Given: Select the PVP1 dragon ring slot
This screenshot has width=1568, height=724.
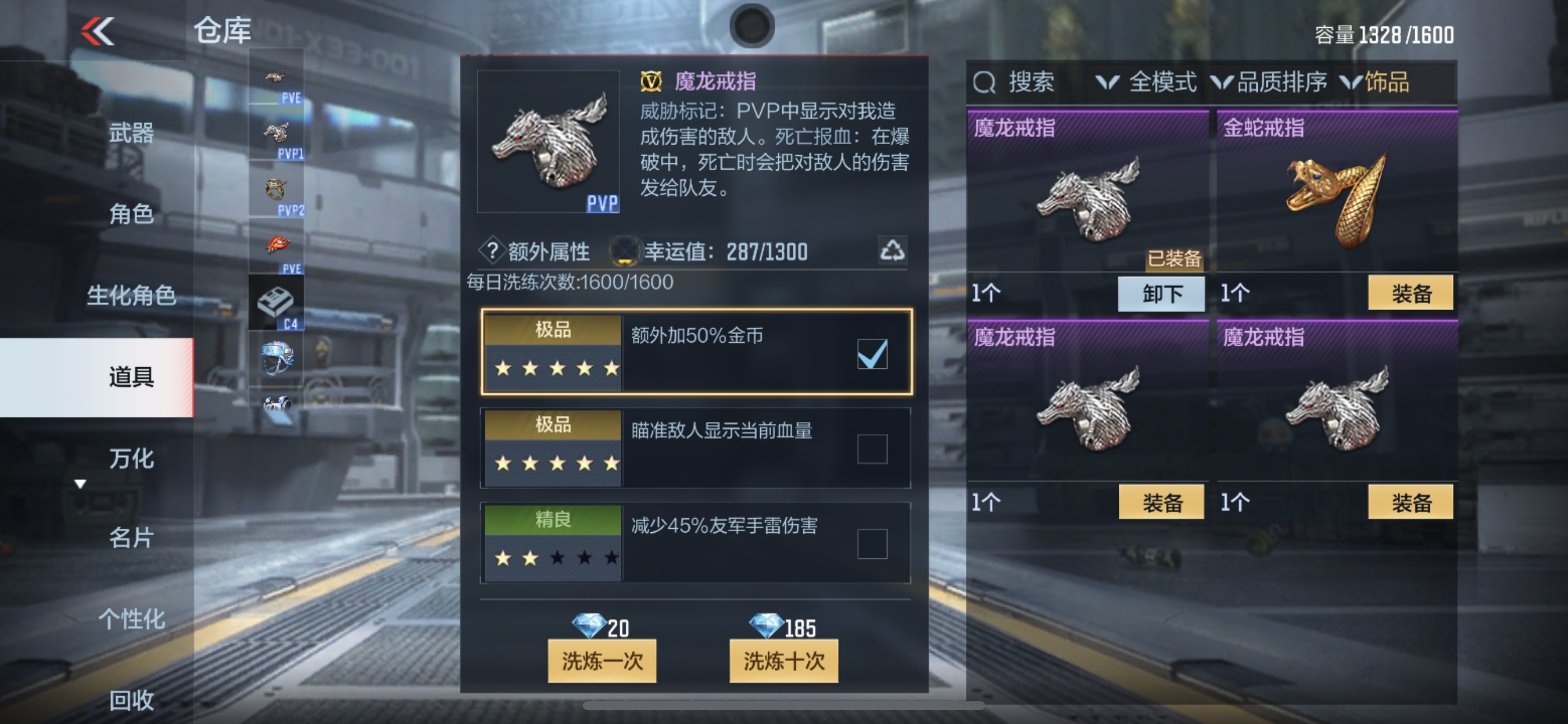Looking at the screenshot, I should pyautogui.click(x=276, y=134).
